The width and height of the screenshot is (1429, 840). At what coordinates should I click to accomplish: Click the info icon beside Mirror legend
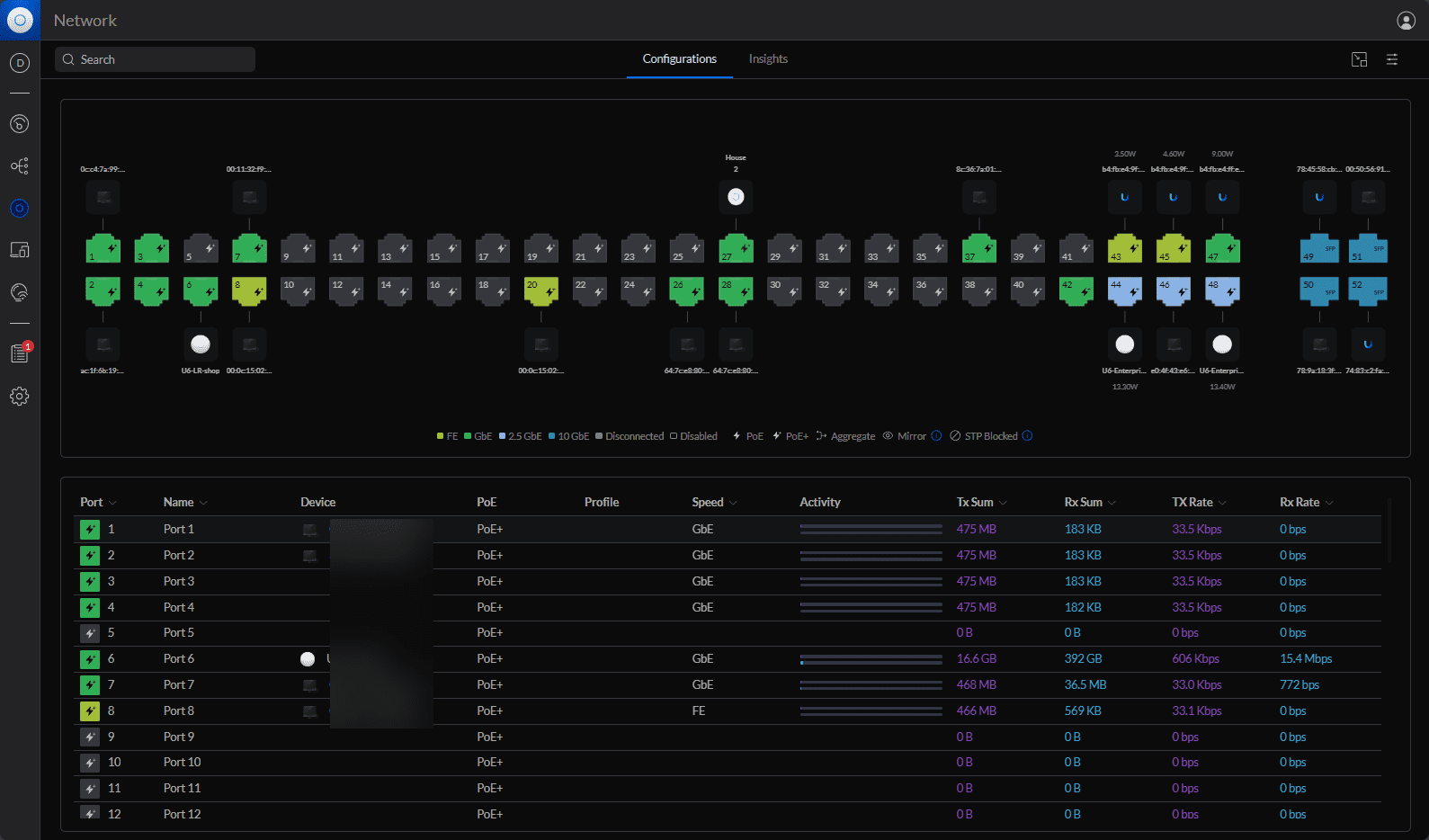click(936, 436)
